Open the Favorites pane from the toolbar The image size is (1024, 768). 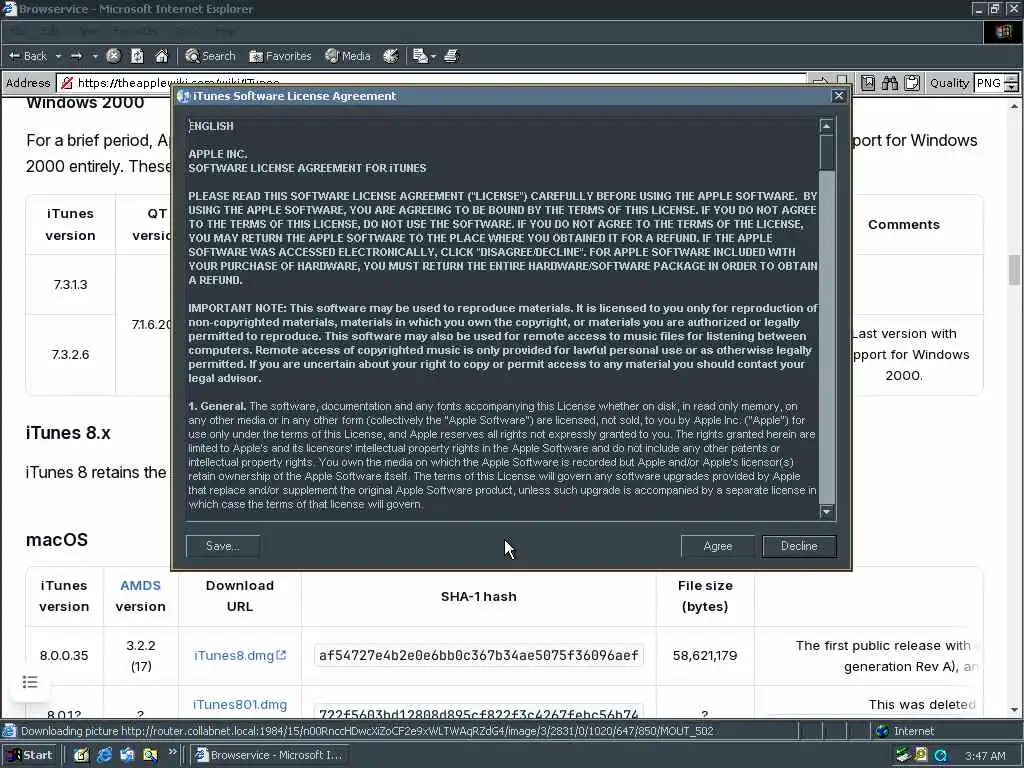[x=280, y=56]
